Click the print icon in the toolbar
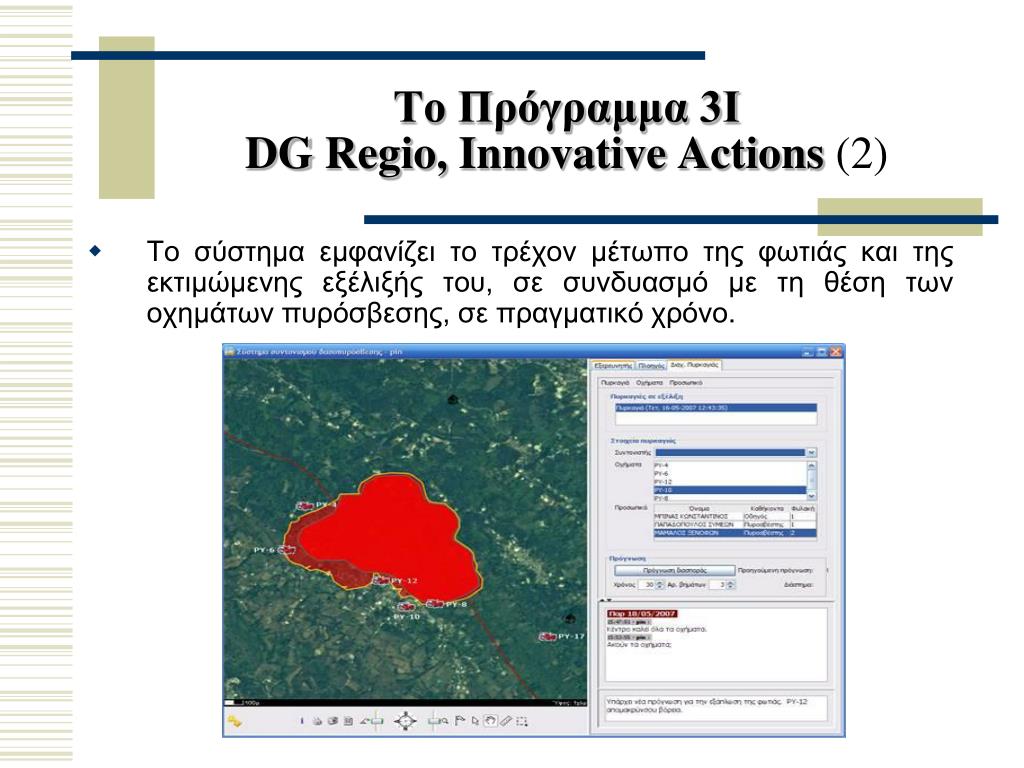Image resolution: width=1024 pixels, height=768 pixels. (x=317, y=721)
